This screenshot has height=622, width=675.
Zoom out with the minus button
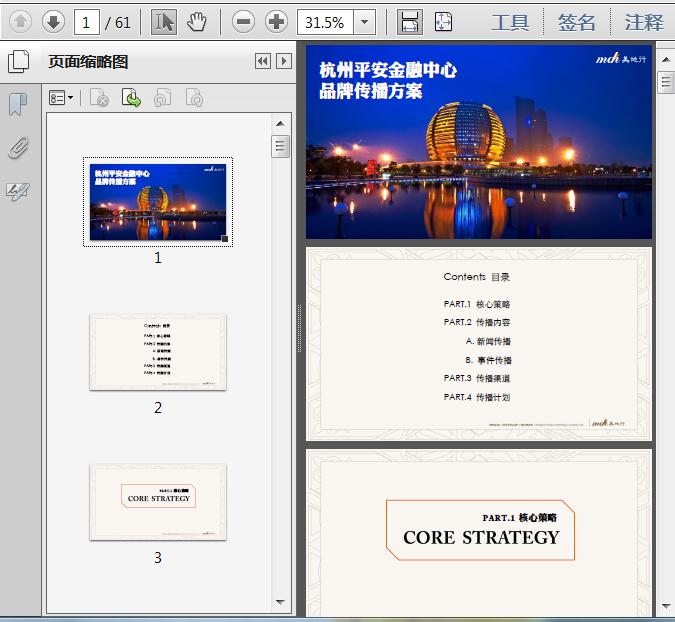243,22
